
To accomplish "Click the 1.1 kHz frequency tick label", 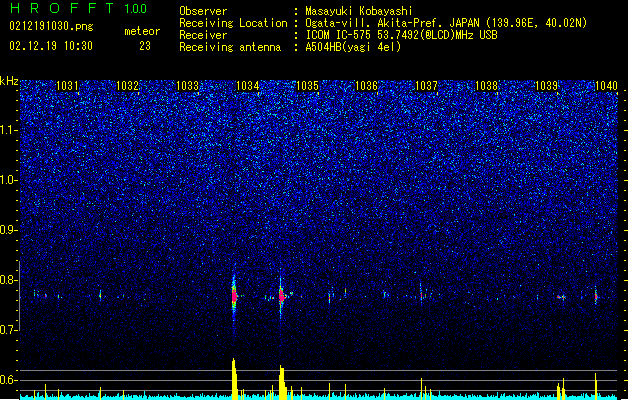I will coord(9,130).
